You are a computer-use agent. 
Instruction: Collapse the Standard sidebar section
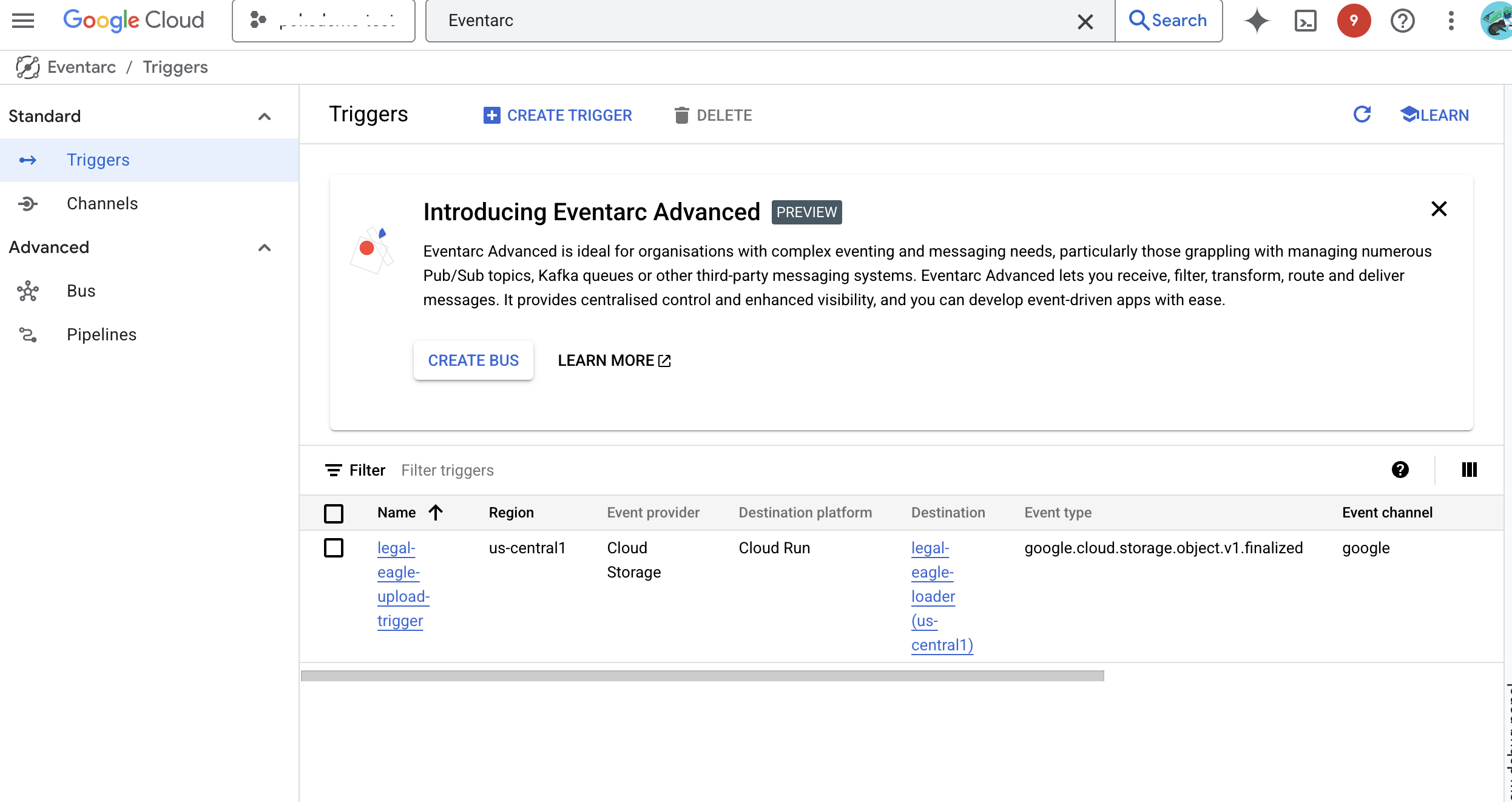[264, 116]
